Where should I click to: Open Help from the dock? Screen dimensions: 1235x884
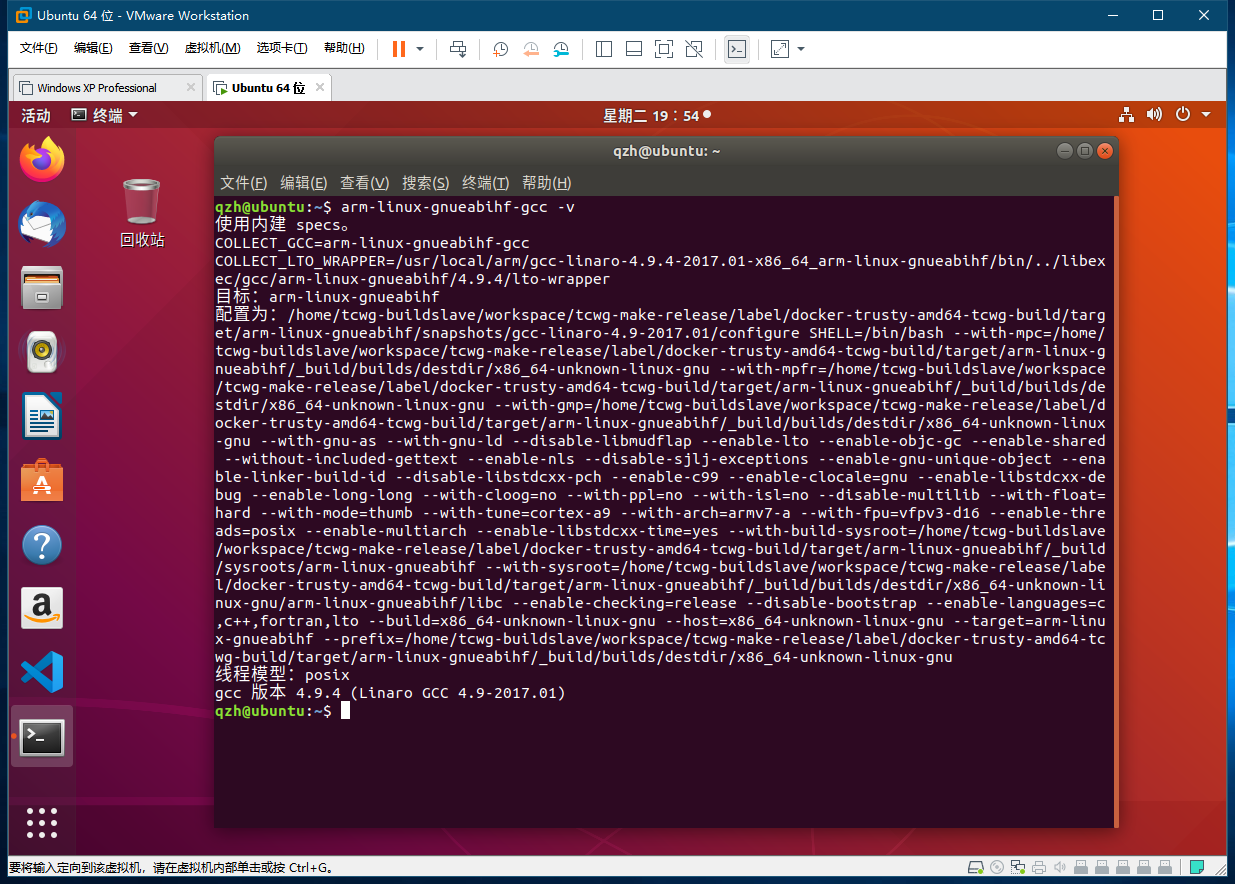tap(42, 545)
